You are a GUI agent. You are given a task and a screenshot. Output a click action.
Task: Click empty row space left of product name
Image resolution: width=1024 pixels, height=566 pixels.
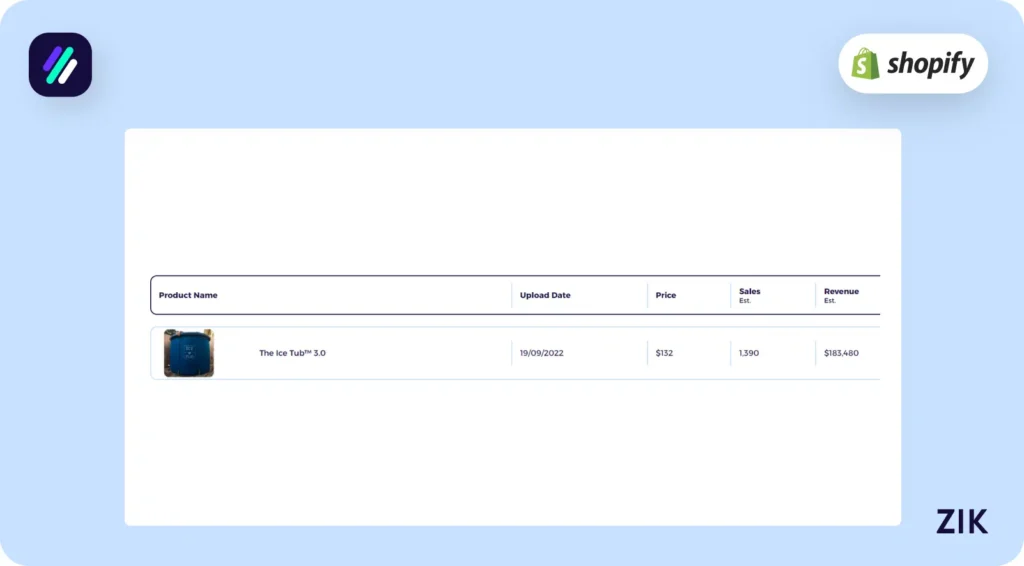[236, 353]
